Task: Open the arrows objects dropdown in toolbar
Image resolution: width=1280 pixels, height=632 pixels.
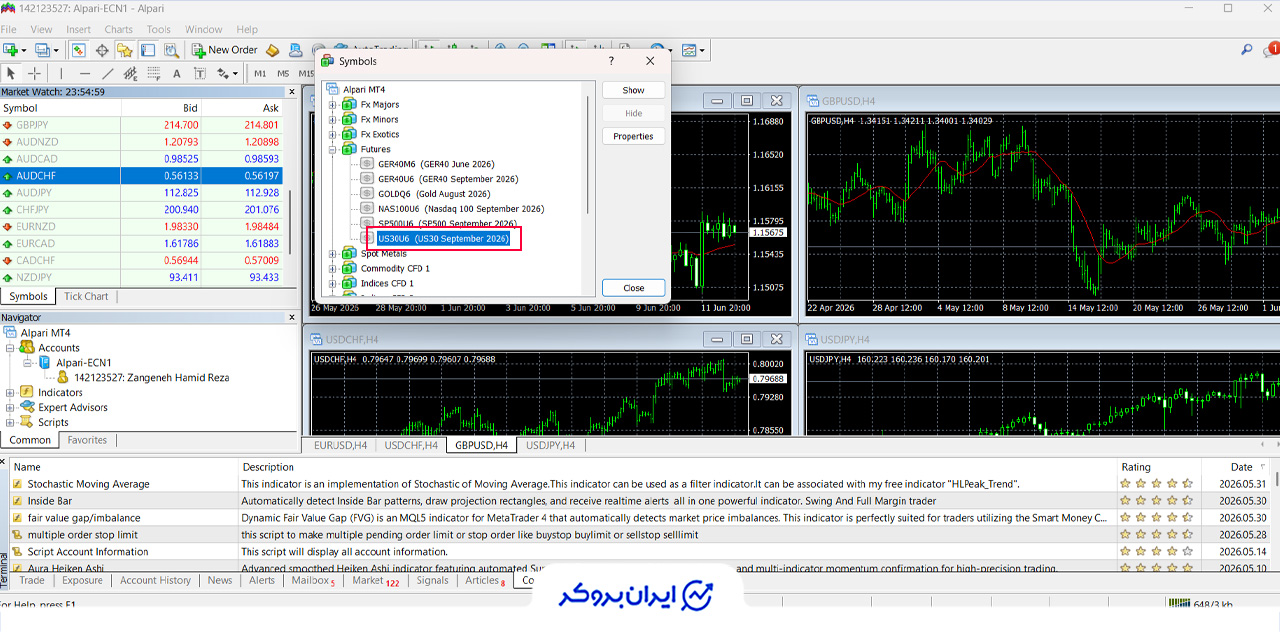Action: [235, 73]
